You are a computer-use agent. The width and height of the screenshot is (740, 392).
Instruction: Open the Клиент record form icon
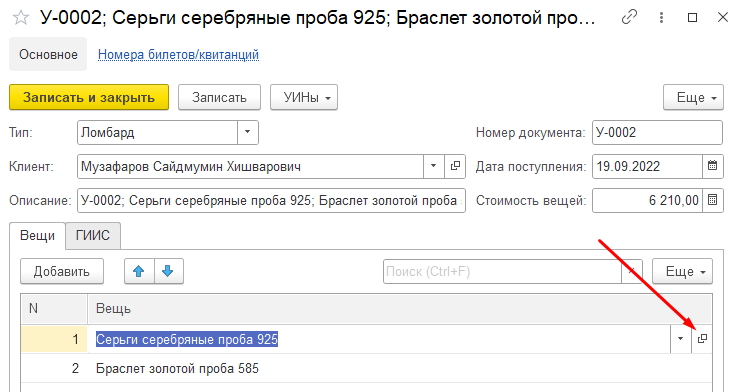(x=455, y=166)
